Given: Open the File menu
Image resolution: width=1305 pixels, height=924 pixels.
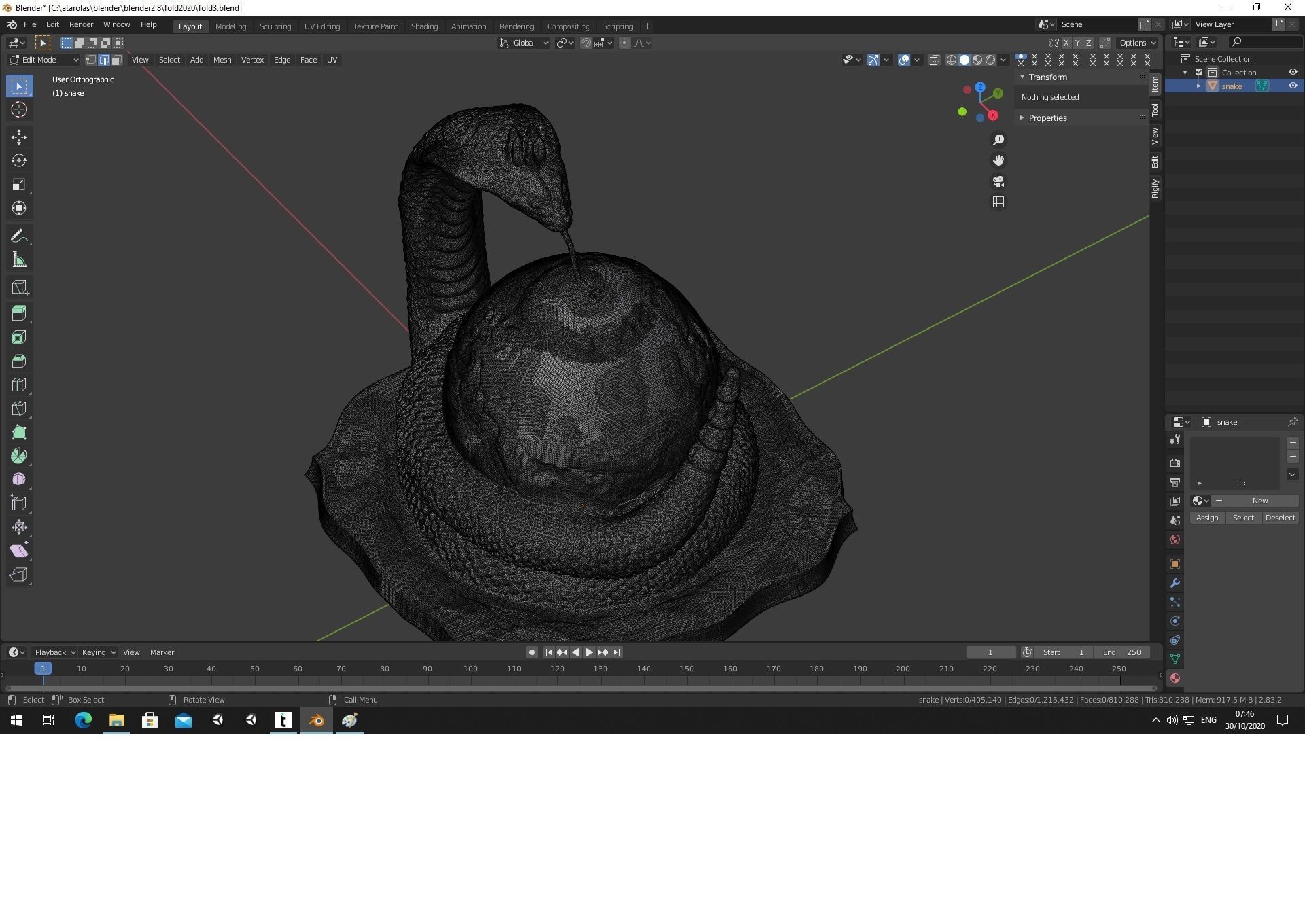Looking at the screenshot, I should (x=30, y=24).
